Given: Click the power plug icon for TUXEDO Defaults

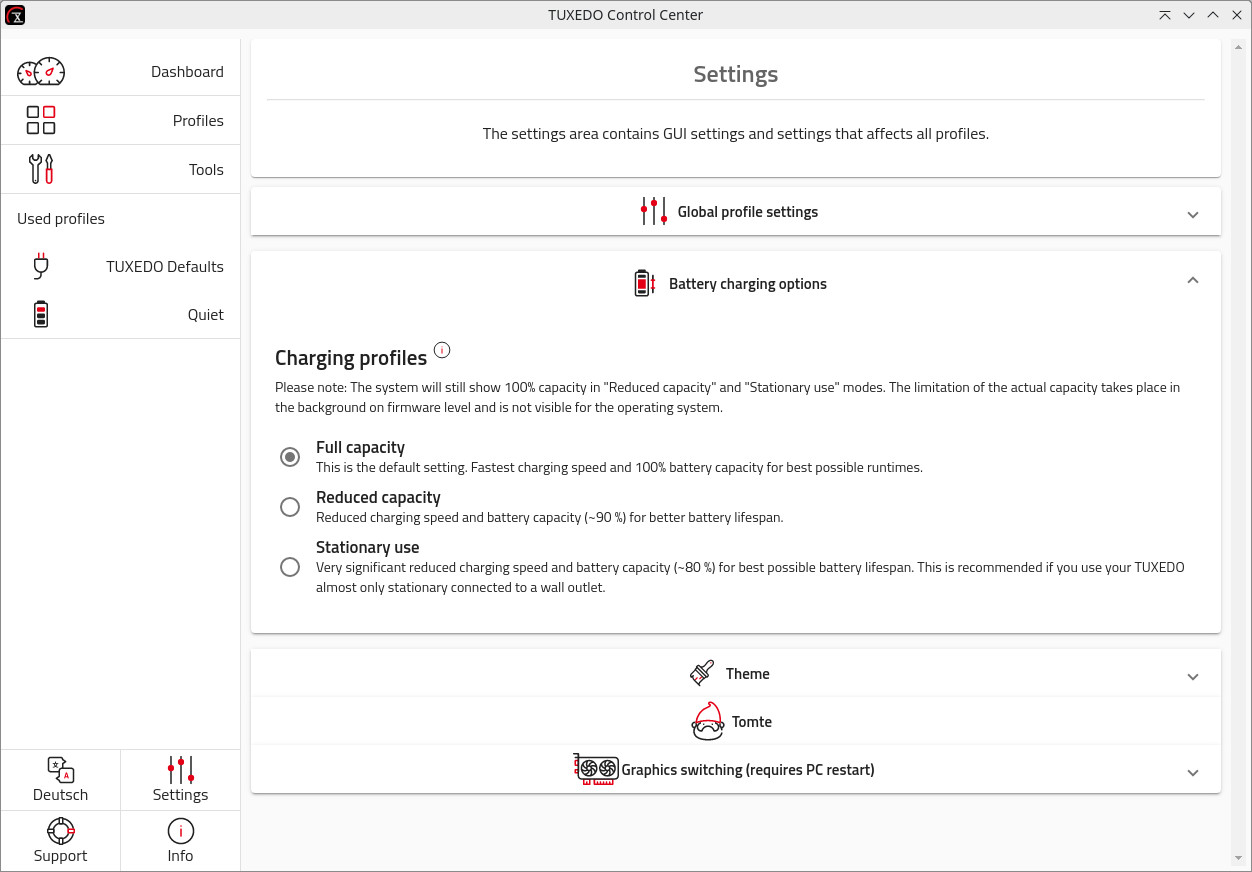Looking at the screenshot, I should [x=41, y=266].
